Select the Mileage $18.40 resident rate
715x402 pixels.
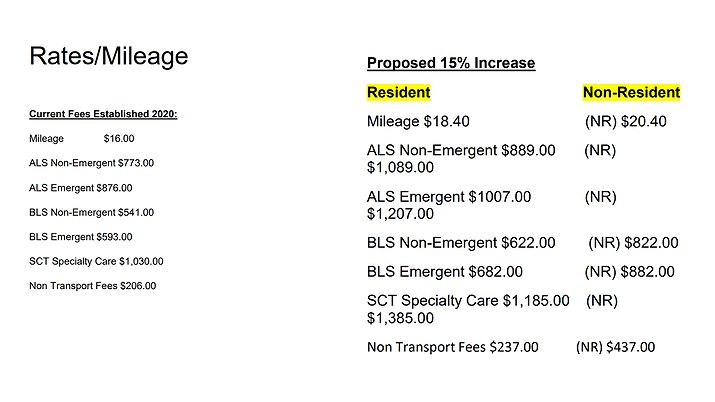point(418,122)
